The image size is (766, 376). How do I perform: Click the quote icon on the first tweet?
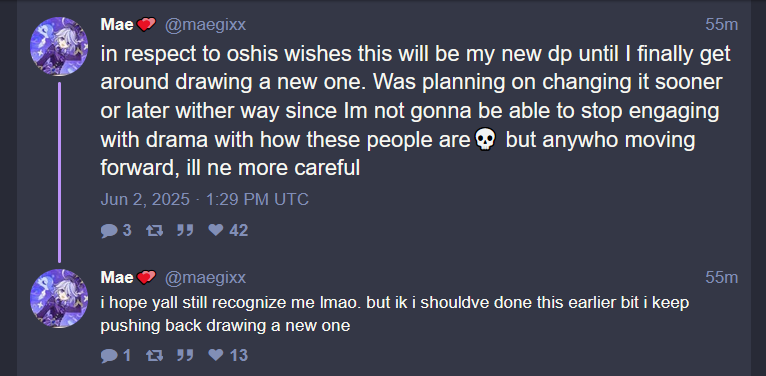pos(185,230)
